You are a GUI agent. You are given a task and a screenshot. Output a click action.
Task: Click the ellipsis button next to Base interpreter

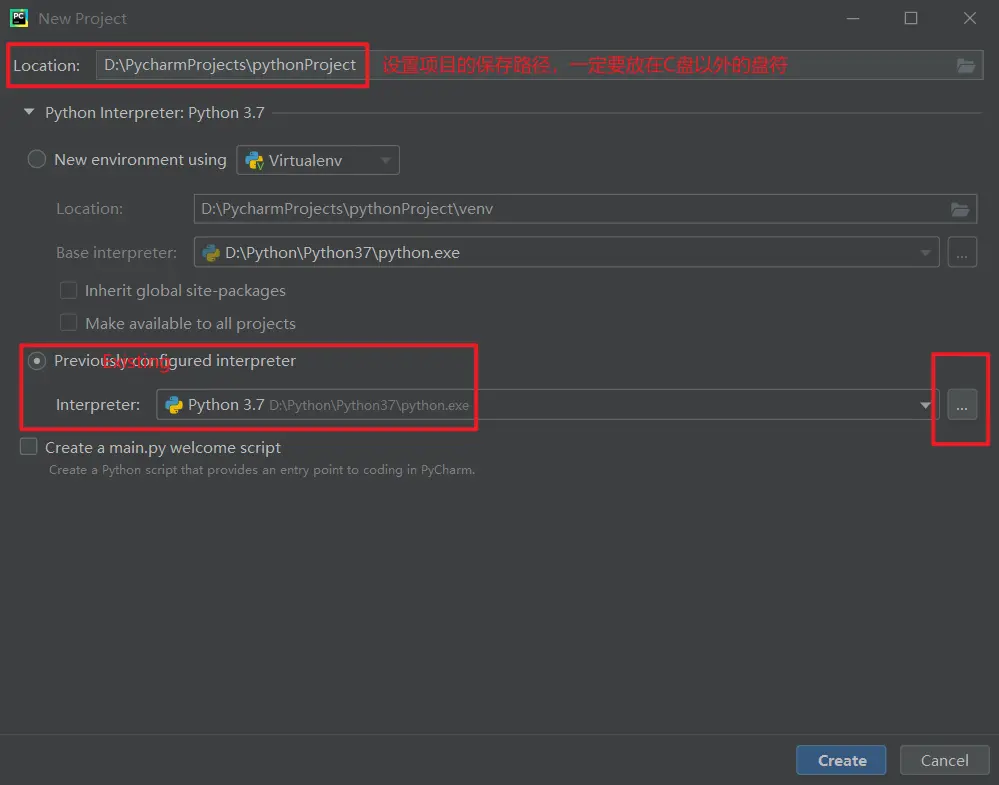(962, 252)
